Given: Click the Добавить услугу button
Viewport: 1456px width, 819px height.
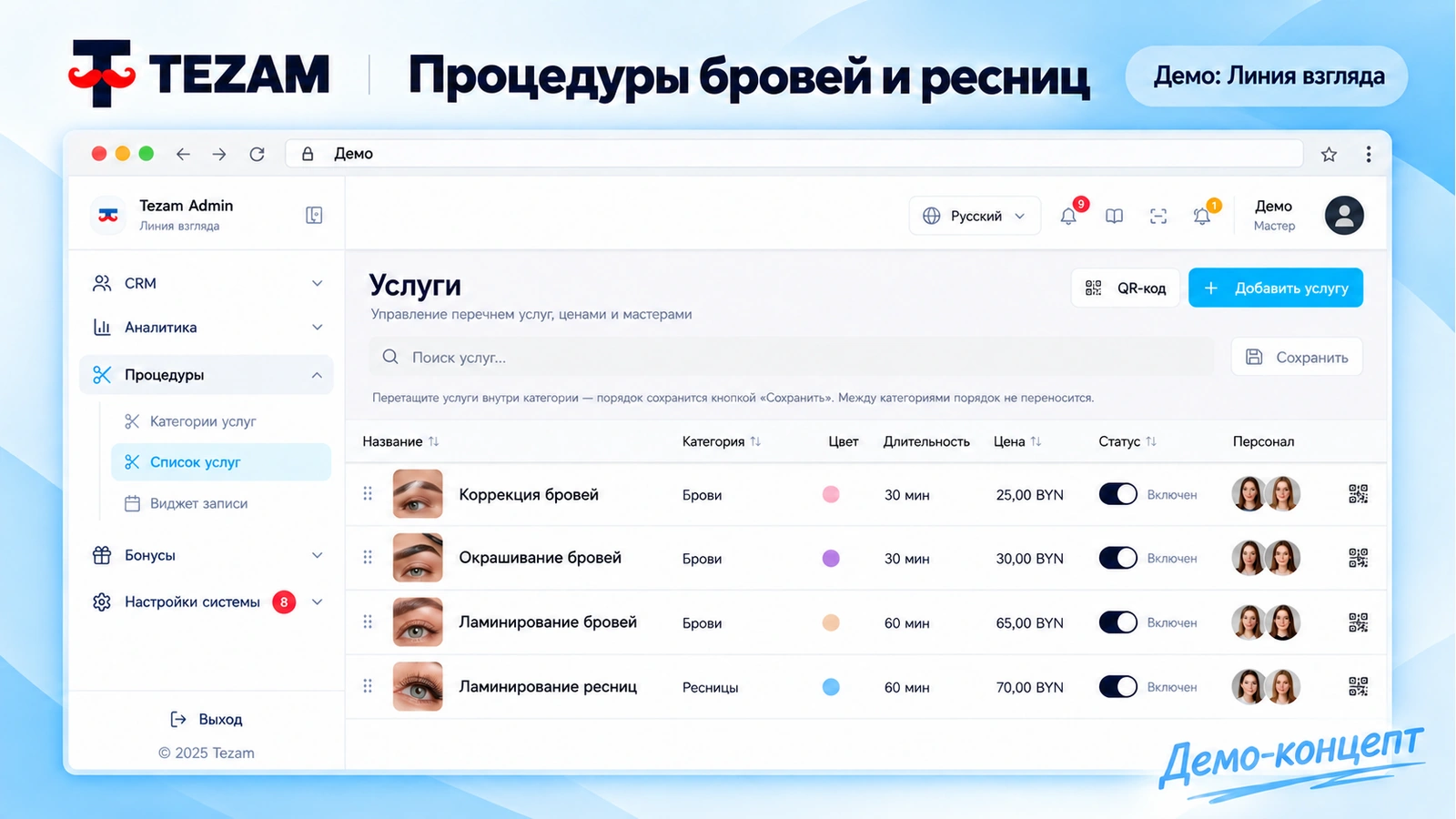Looking at the screenshot, I should coord(1276,288).
